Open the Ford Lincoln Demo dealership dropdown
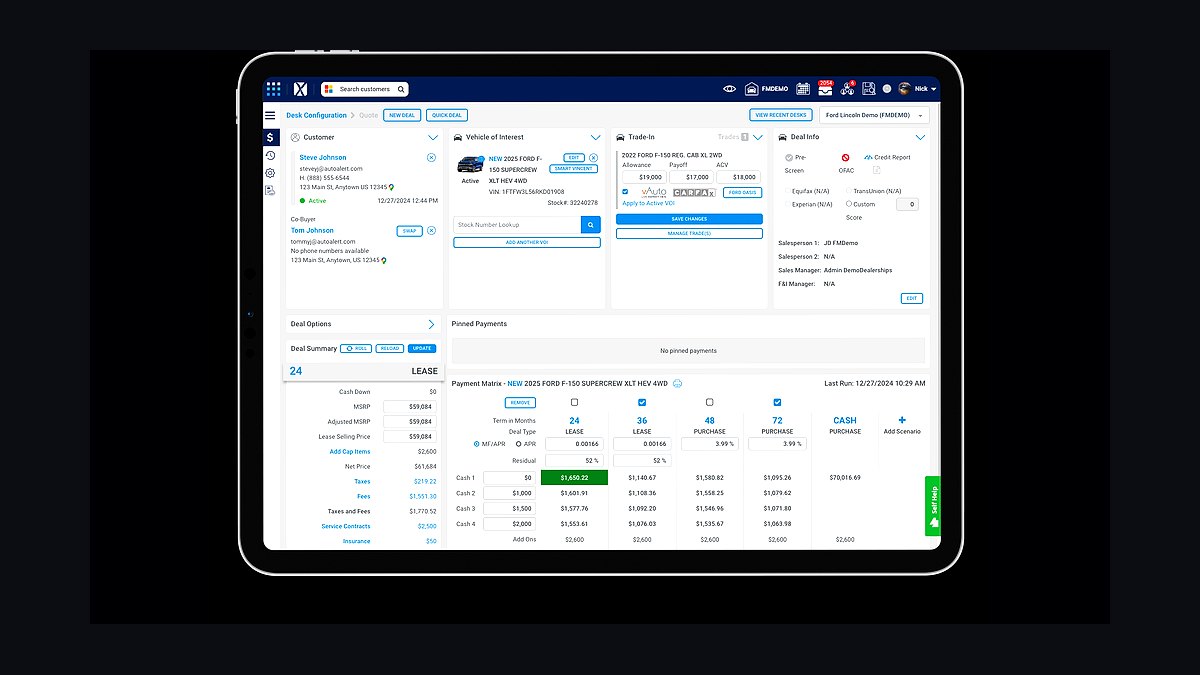The height and width of the screenshot is (675, 1200). (874, 115)
